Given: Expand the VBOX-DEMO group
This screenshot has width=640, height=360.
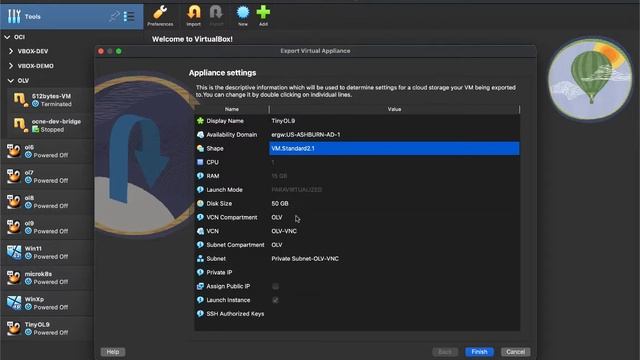Looking at the screenshot, I should [11, 66].
